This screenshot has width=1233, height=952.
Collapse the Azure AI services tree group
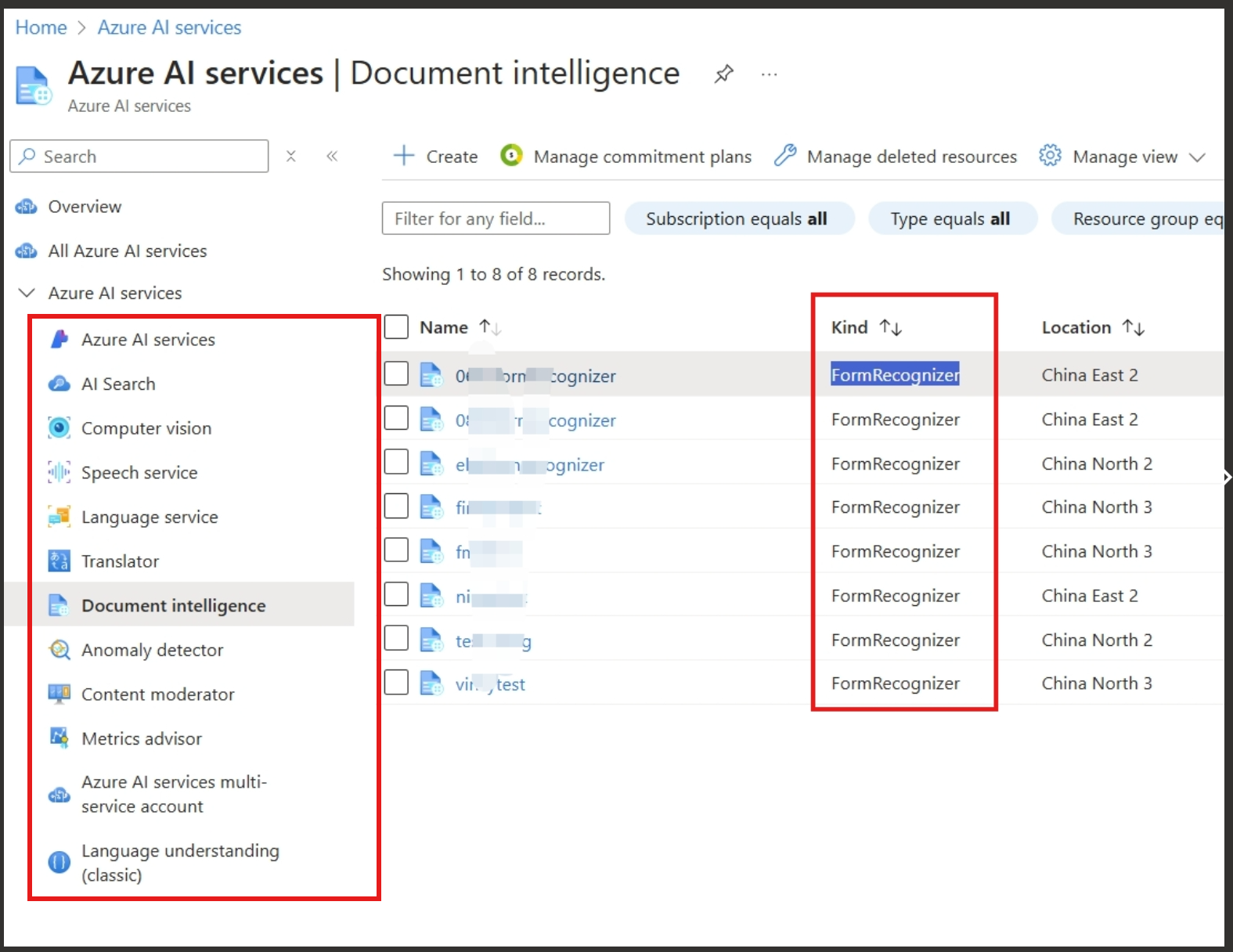(x=27, y=293)
